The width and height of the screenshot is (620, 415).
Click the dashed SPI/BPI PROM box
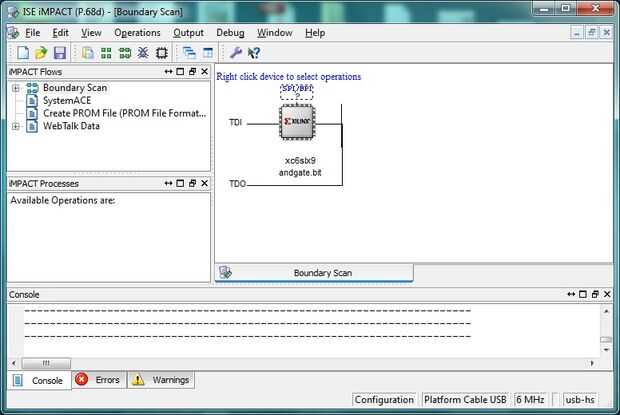[297, 92]
